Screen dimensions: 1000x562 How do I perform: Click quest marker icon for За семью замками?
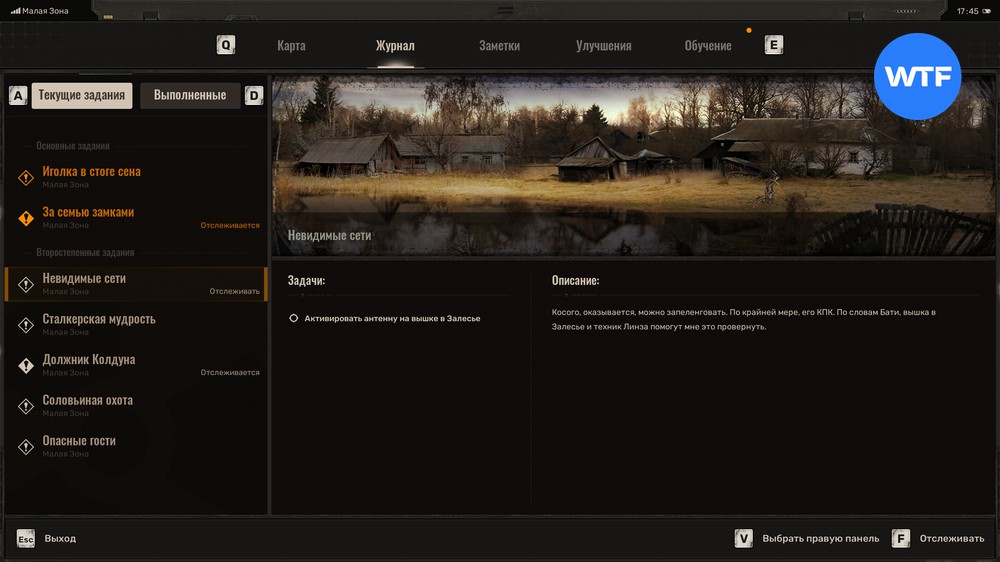pyautogui.click(x=27, y=217)
